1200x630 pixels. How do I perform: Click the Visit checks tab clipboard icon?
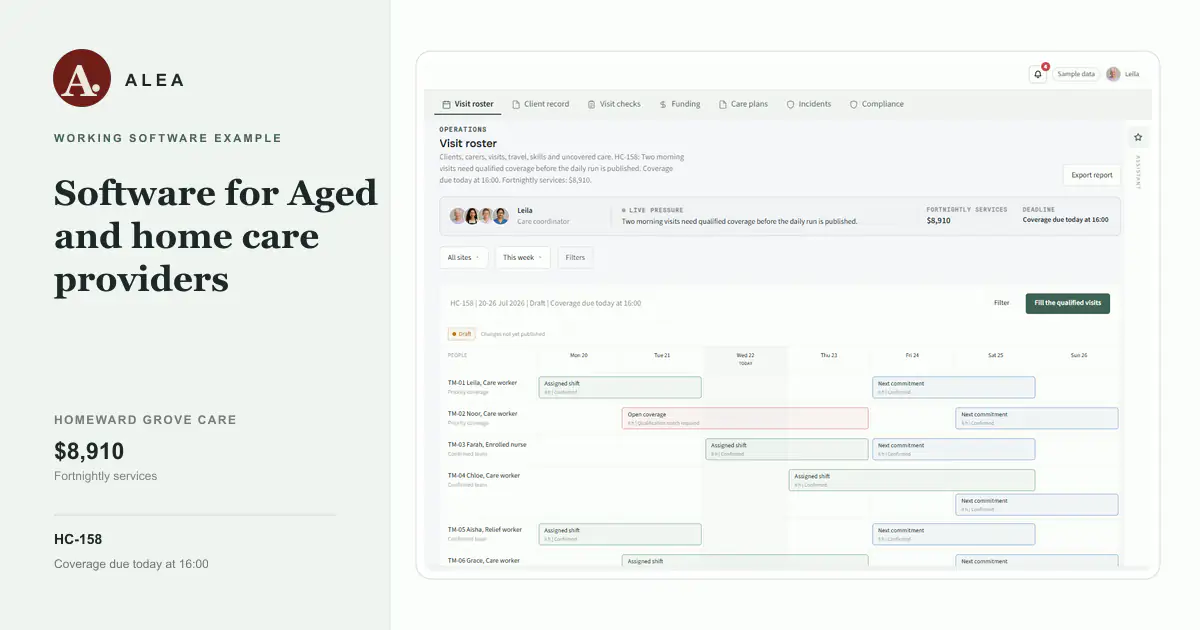(591, 104)
